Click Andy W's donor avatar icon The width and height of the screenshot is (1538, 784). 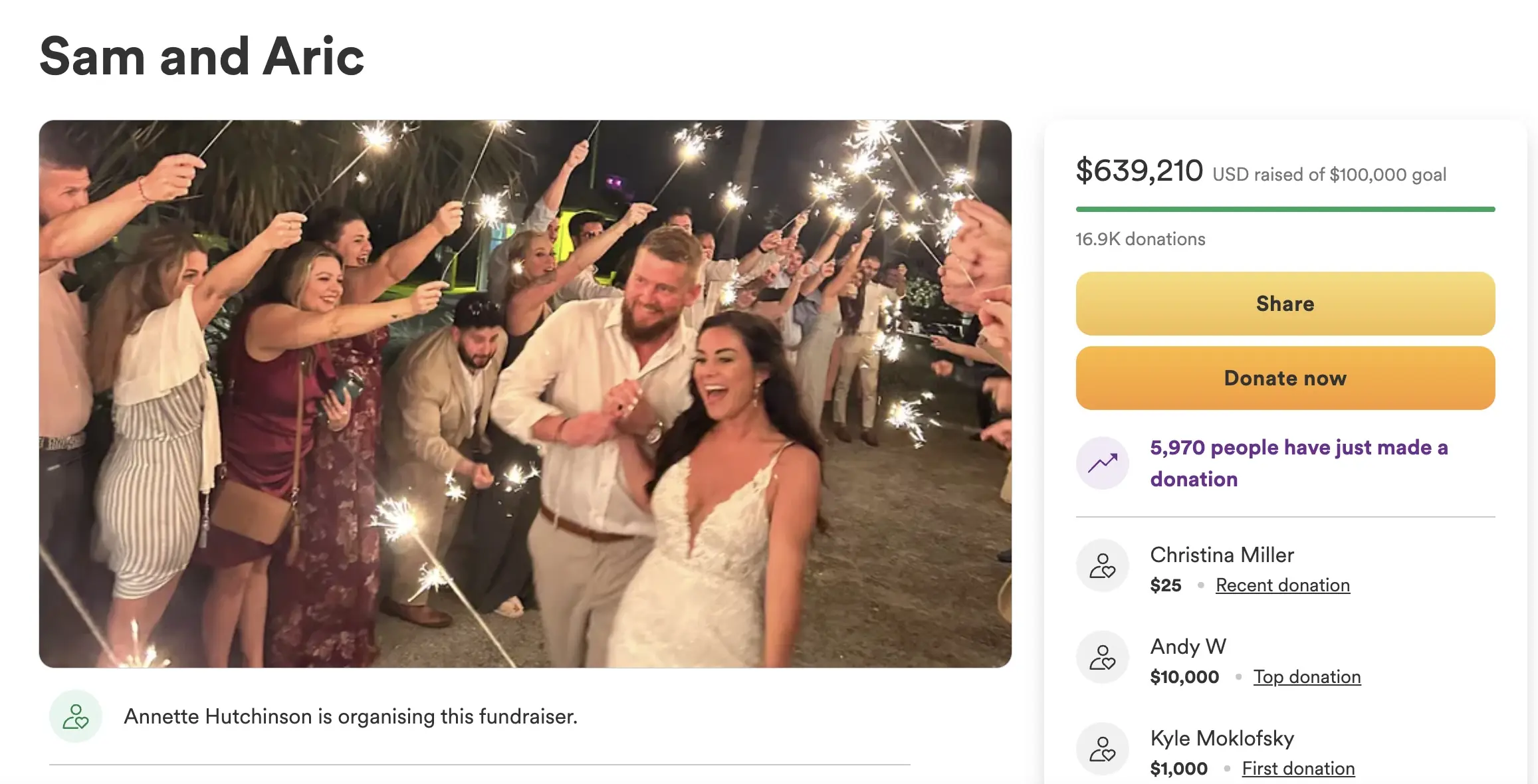click(x=1102, y=657)
